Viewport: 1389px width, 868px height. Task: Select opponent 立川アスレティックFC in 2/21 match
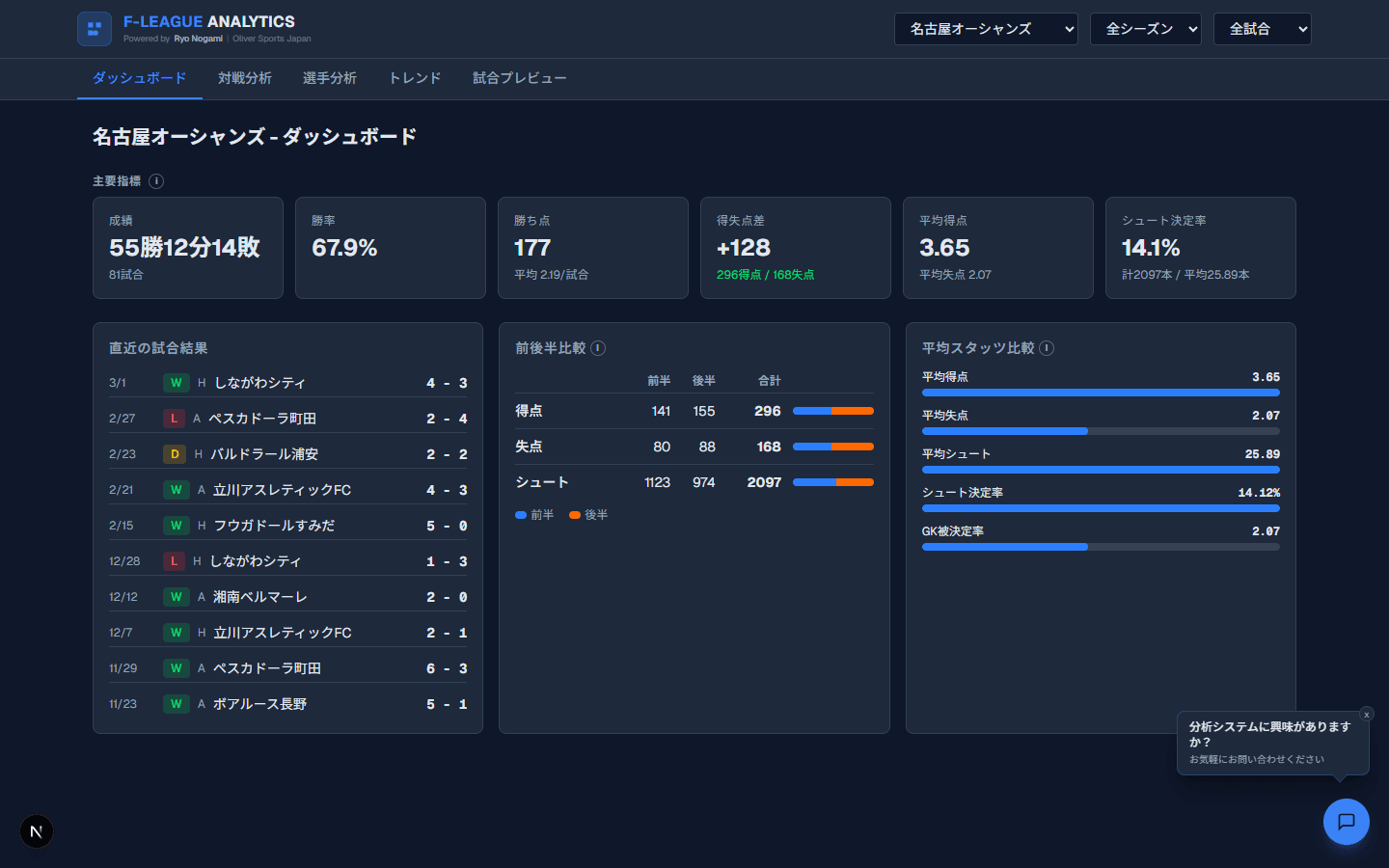[282, 490]
